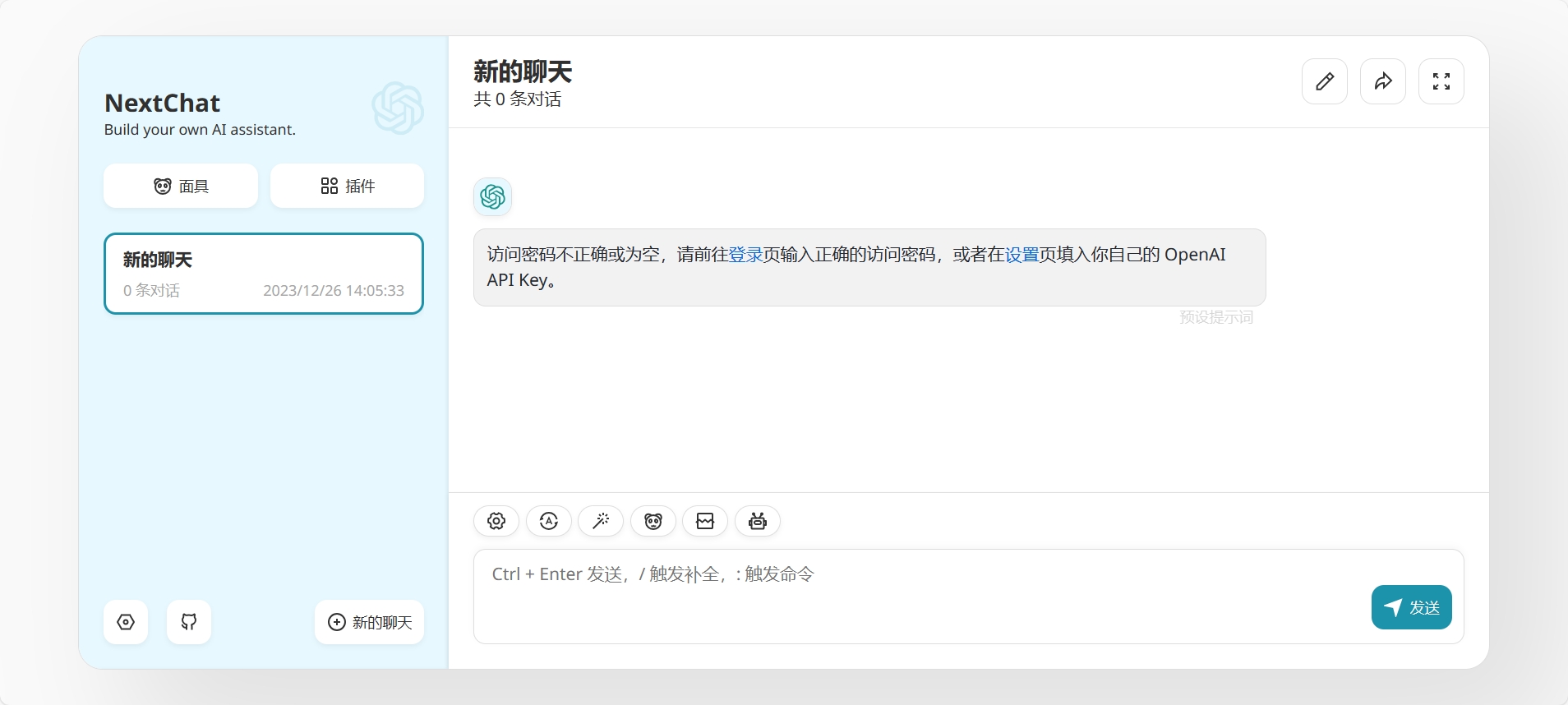Open quick prompts magic wand icon

601,521
